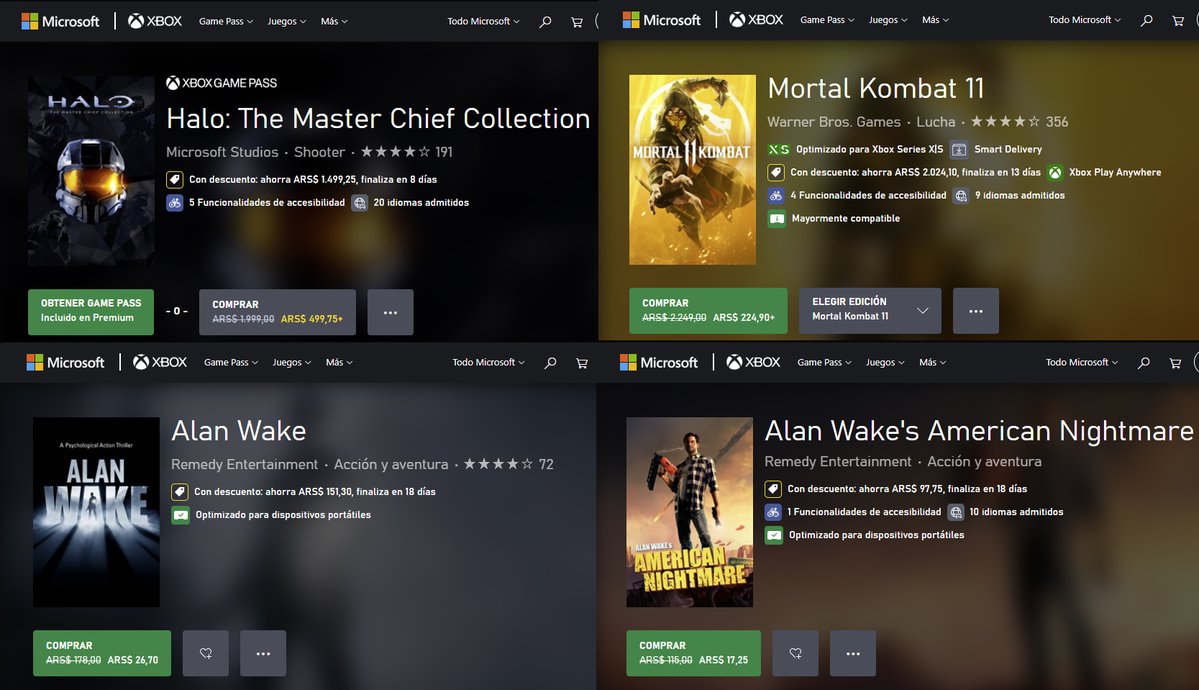Expand Más menu on Alan Wake page
Screen dimensions: 1199x690
pyautogui.click(x=340, y=363)
